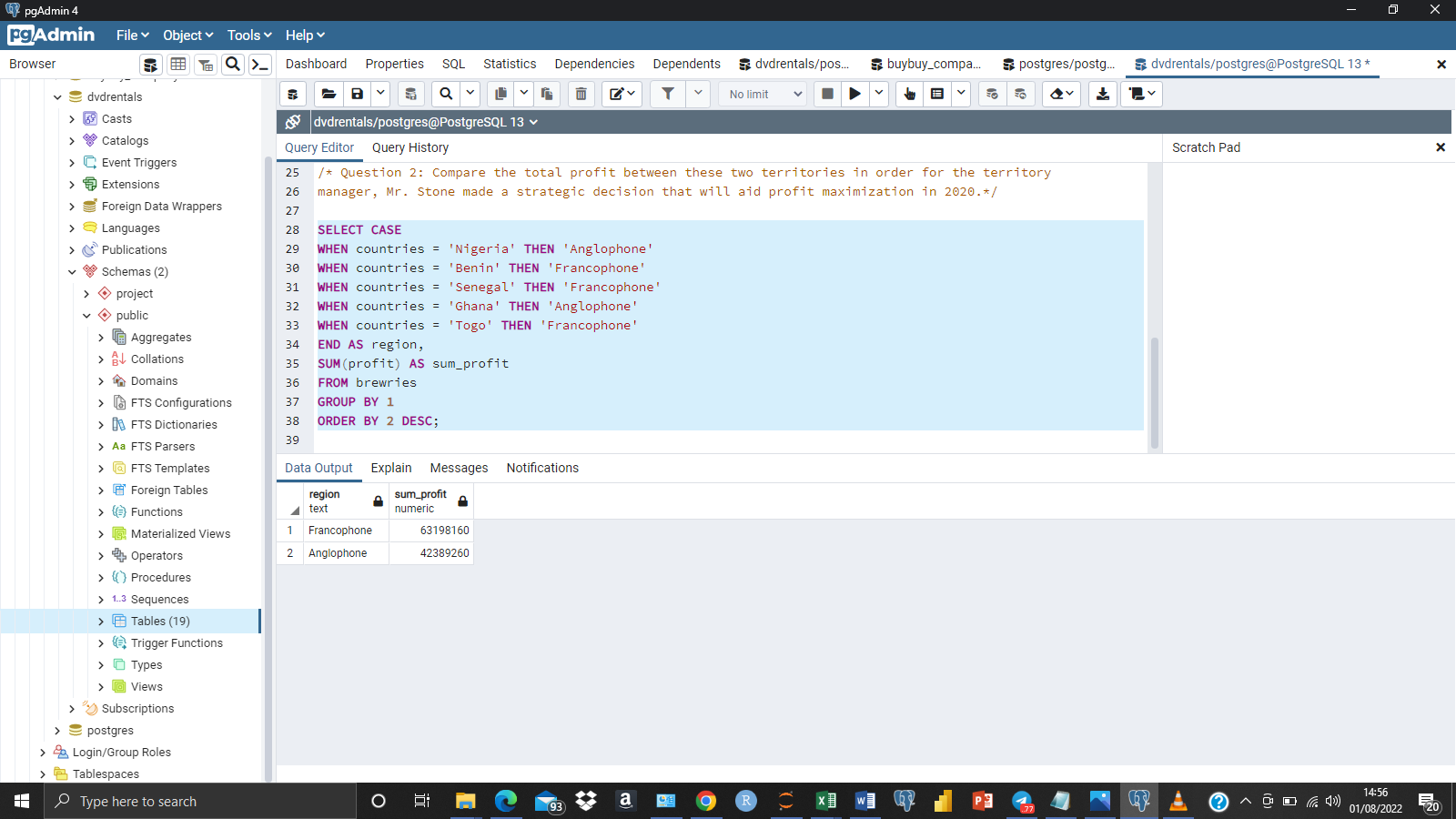Image resolution: width=1456 pixels, height=819 pixels.
Task: Commit the current transaction
Action: tap(991, 94)
